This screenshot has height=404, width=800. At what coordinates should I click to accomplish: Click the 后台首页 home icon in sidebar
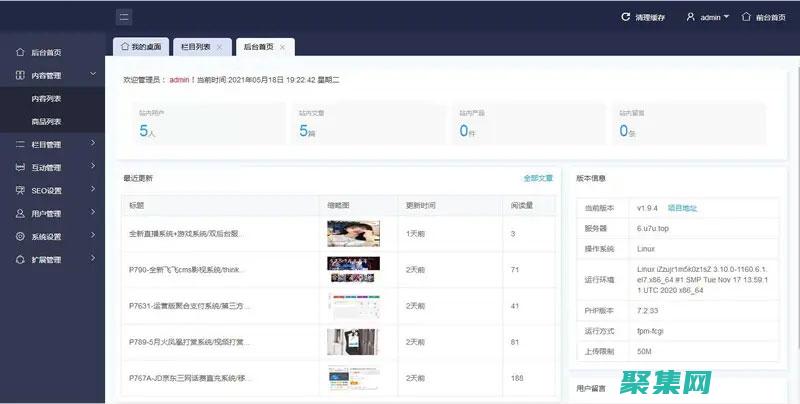point(20,52)
